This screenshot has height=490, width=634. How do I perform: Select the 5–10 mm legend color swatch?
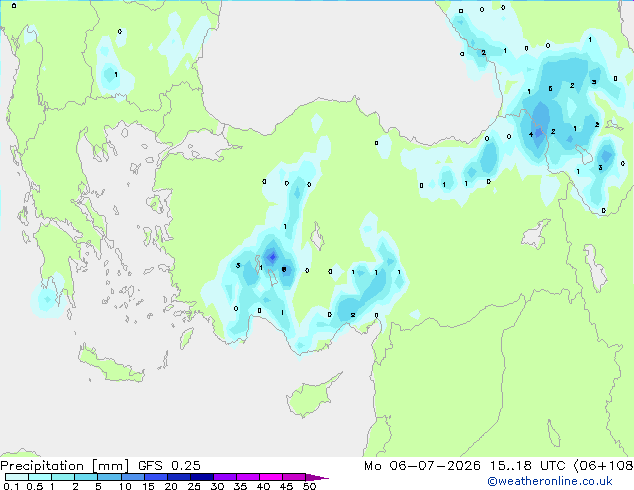(109, 477)
